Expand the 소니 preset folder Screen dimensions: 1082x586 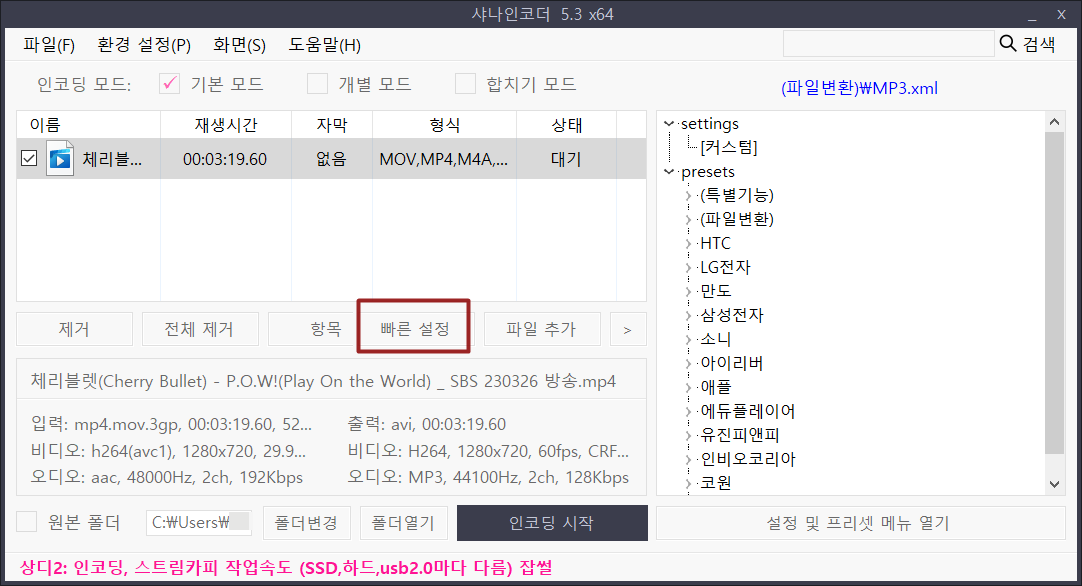689,340
